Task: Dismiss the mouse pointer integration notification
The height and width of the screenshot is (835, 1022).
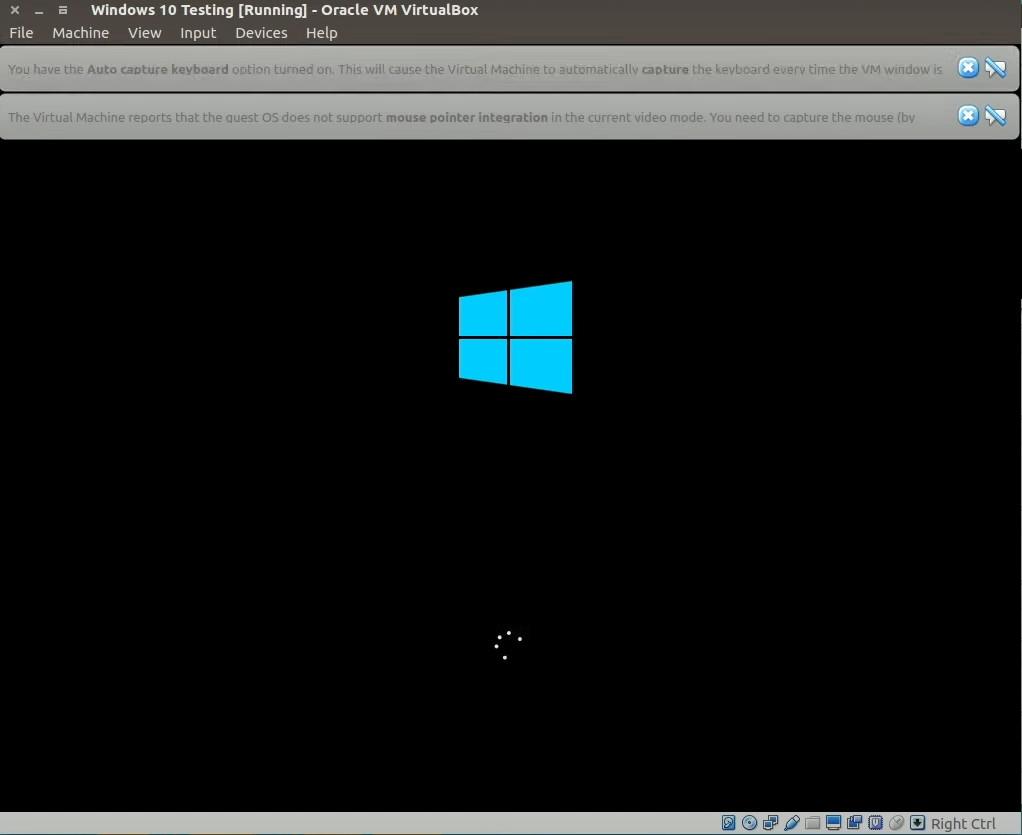Action: 968,116
